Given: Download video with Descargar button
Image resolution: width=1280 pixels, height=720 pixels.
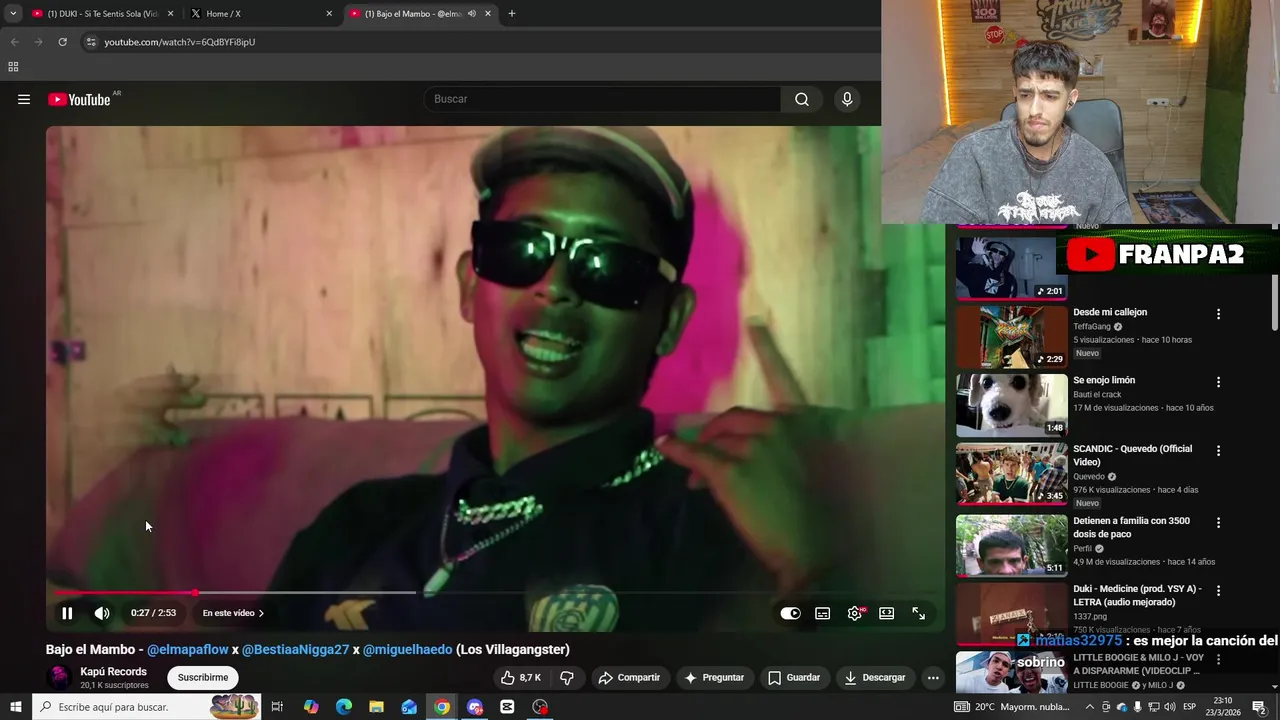Looking at the screenshot, I should point(875,677).
